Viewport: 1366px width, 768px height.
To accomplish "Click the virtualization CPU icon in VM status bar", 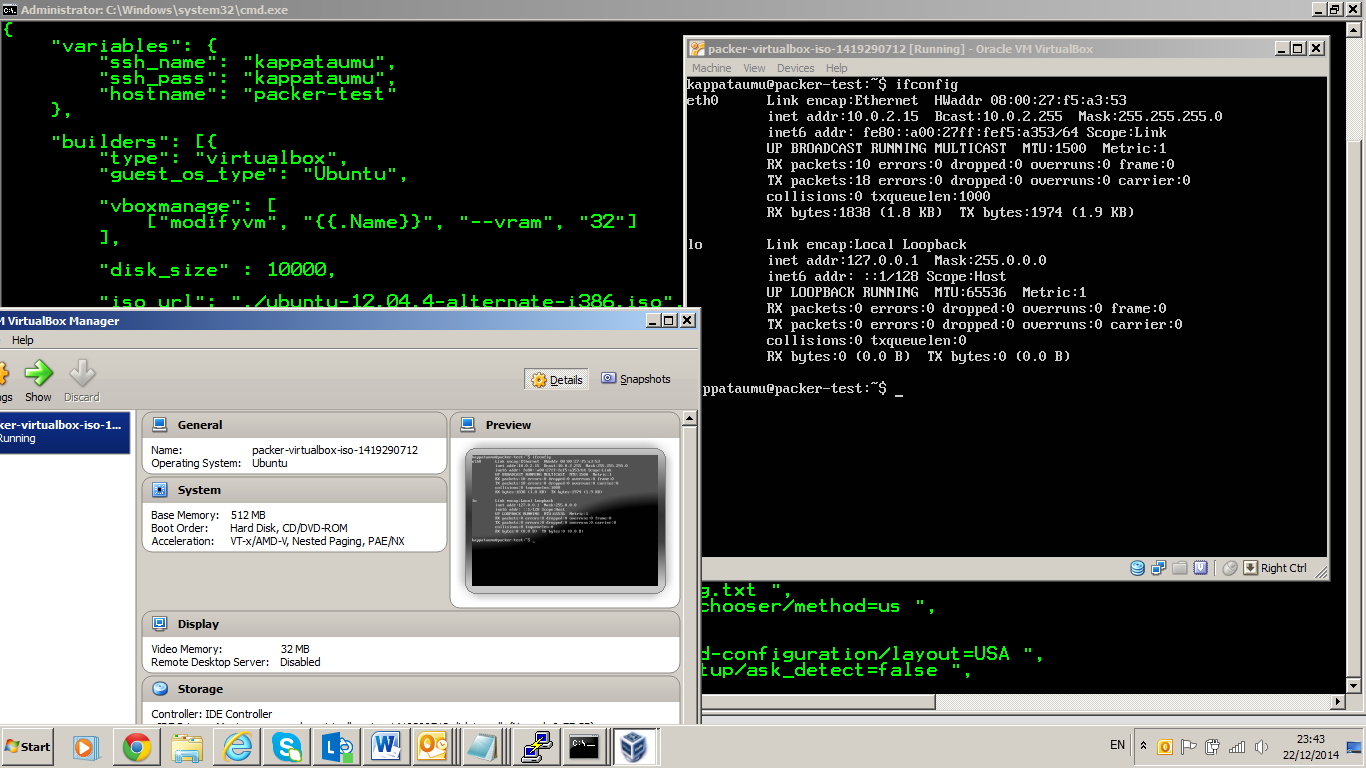I will pos(1201,568).
